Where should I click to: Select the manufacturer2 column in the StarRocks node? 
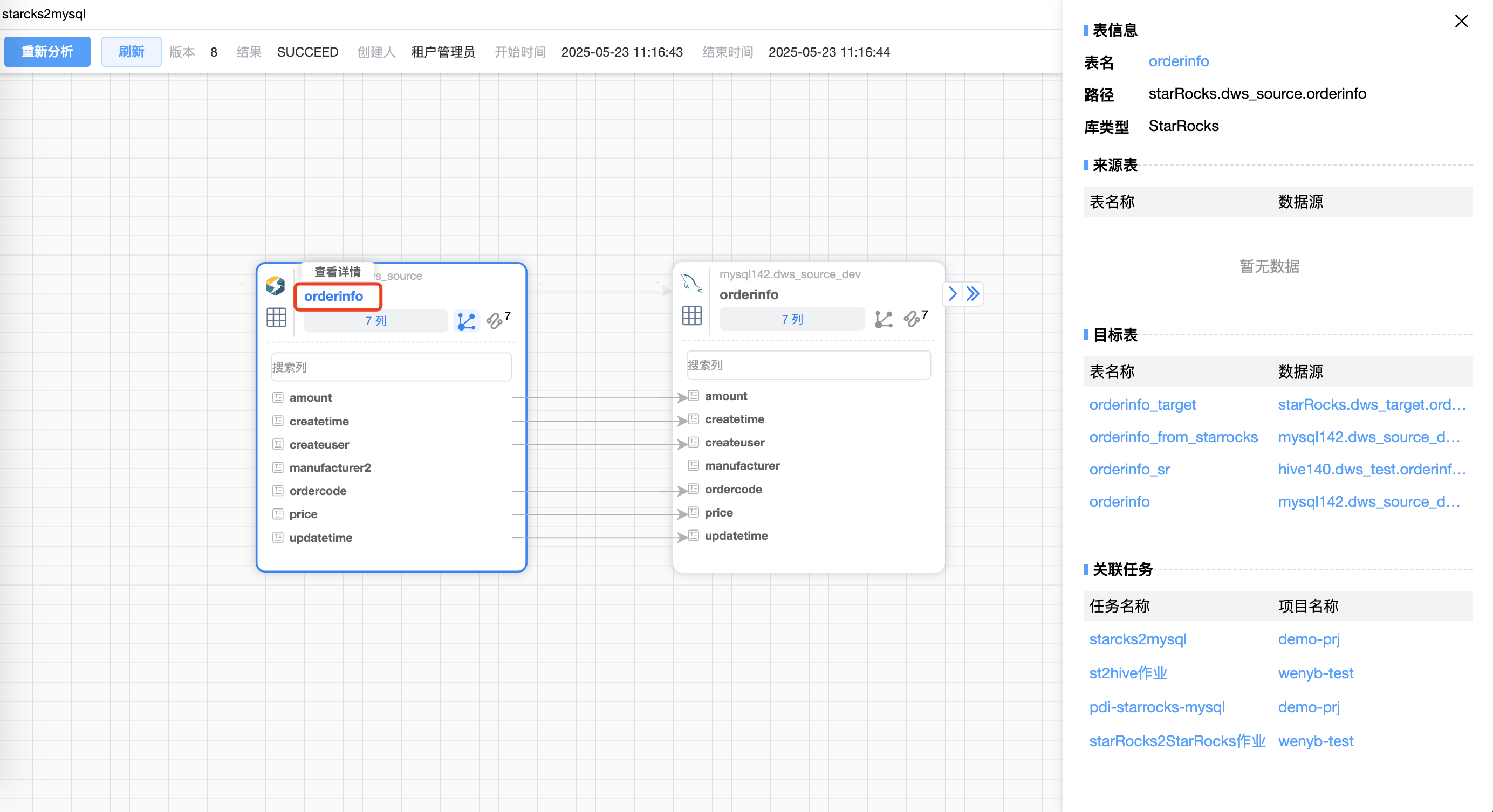click(x=330, y=468)
